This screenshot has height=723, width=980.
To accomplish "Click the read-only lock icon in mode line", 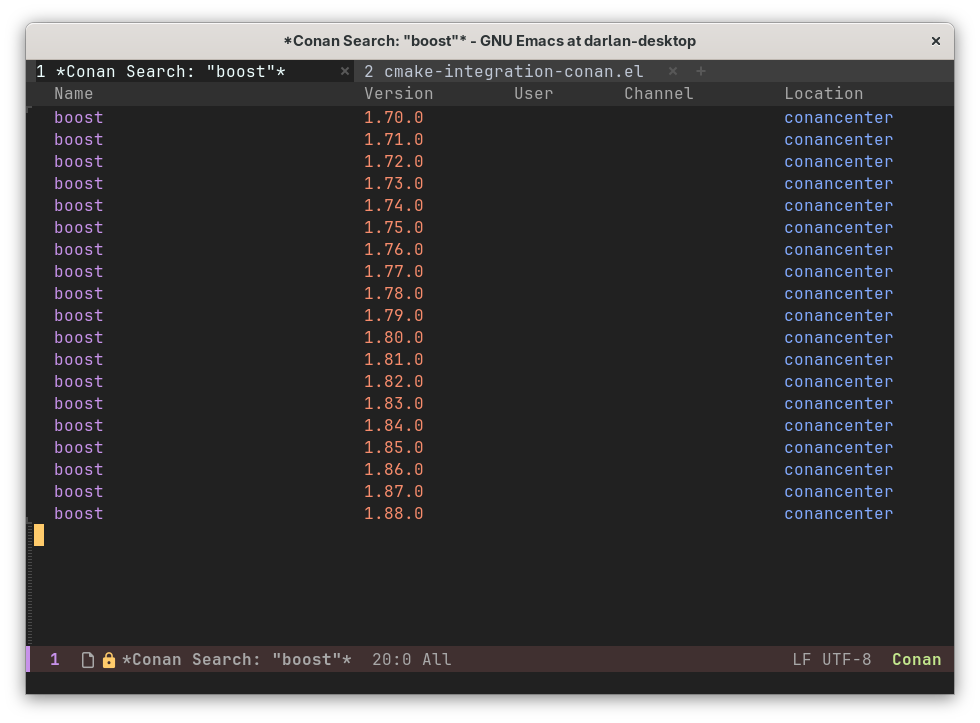I will click(x=109, y=660).
